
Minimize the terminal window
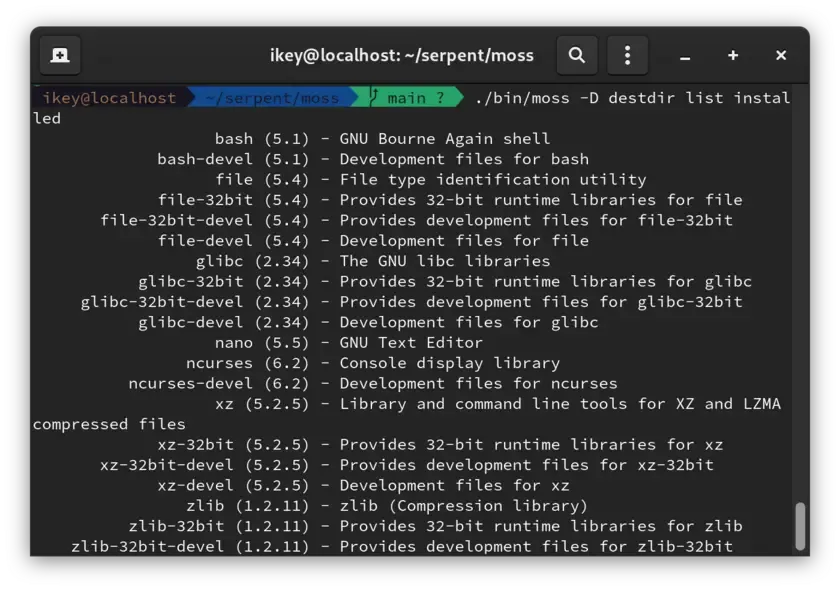(x=685, y=56)
